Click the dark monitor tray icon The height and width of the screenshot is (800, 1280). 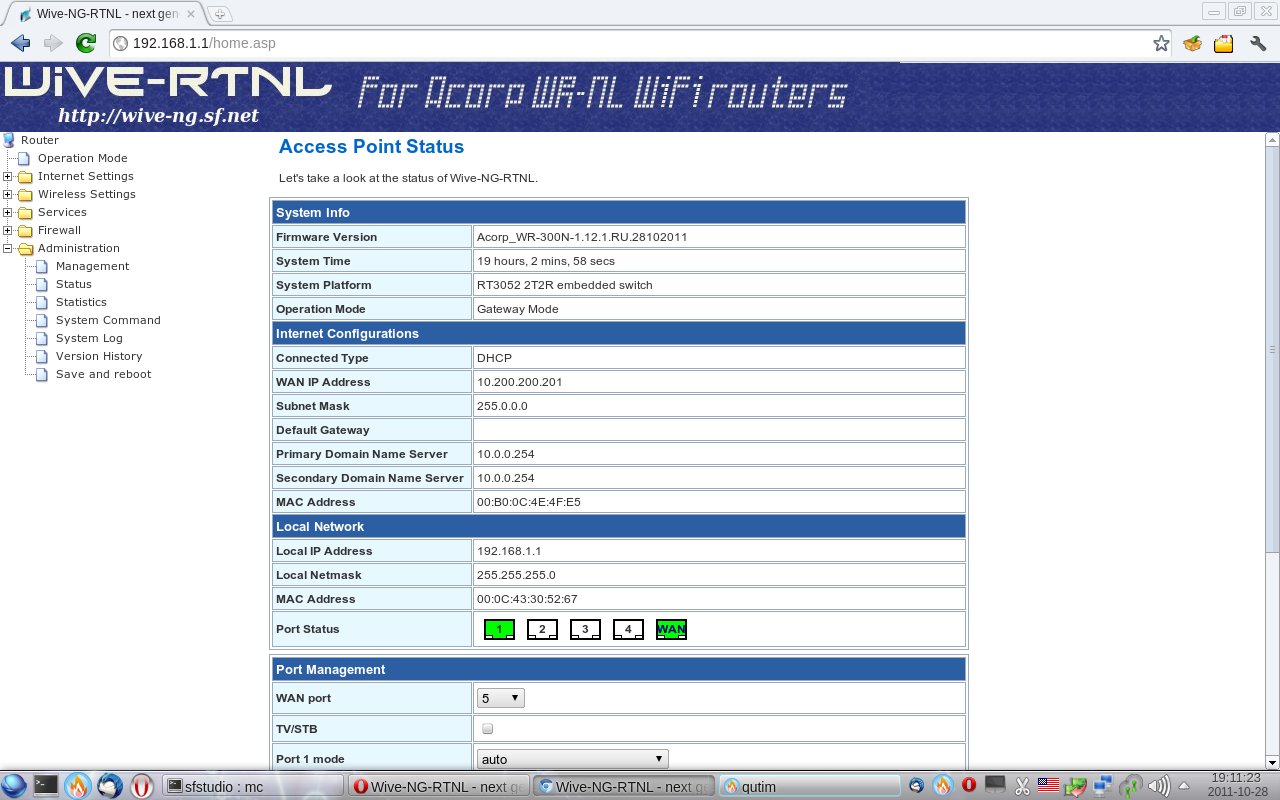click(x=995, y=786)
